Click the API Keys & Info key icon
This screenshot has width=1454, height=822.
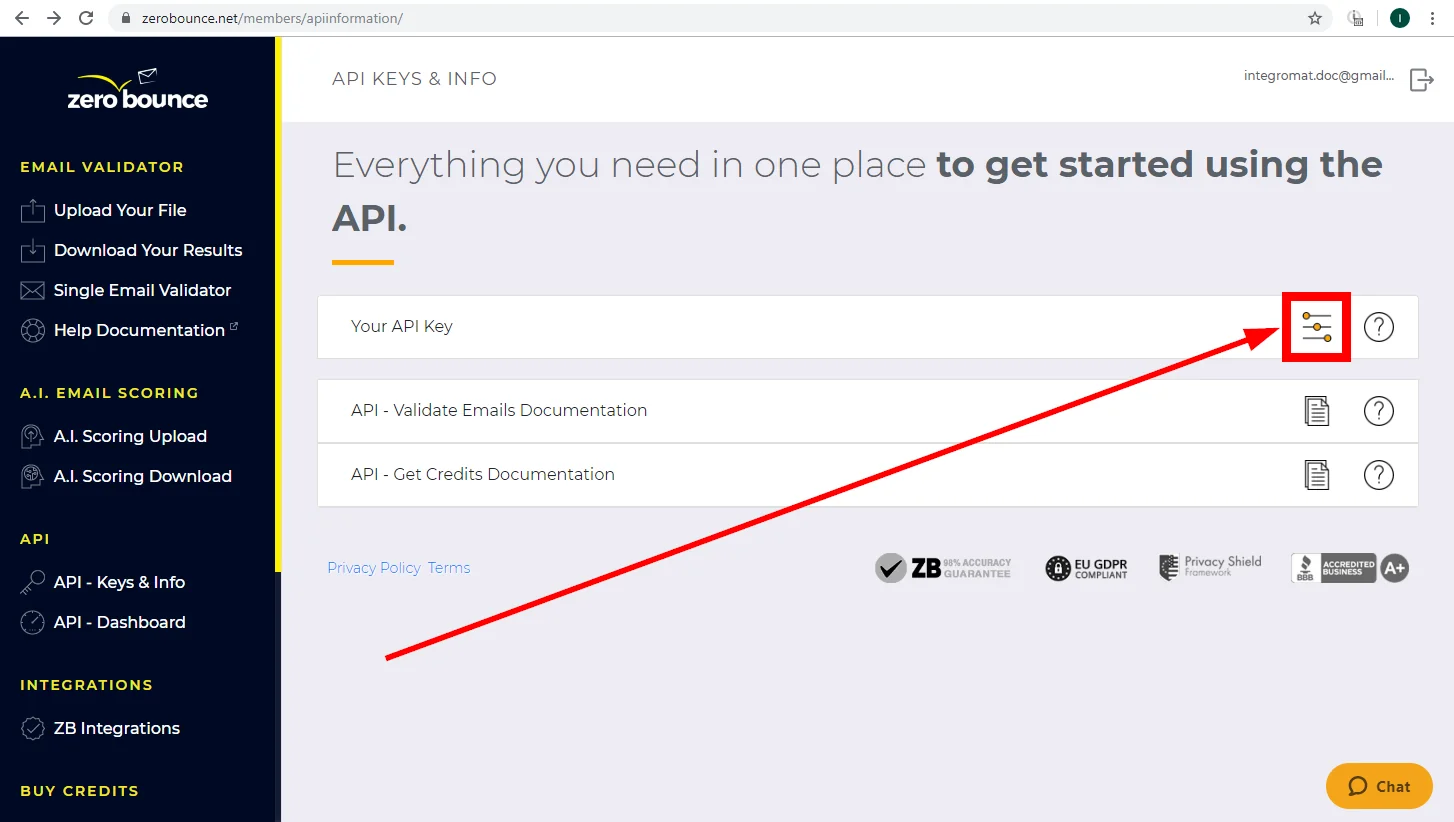click(x=33, y=582)
